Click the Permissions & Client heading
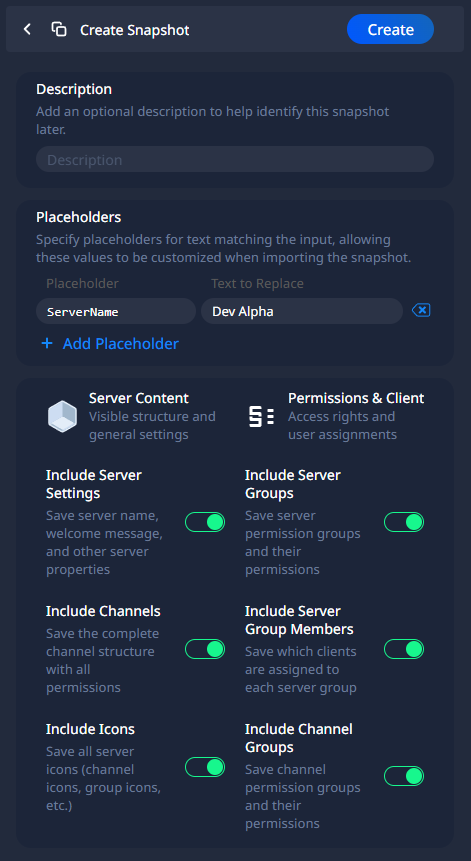The height and width of the screenshot is (861, 471). [x=356, y=398]
